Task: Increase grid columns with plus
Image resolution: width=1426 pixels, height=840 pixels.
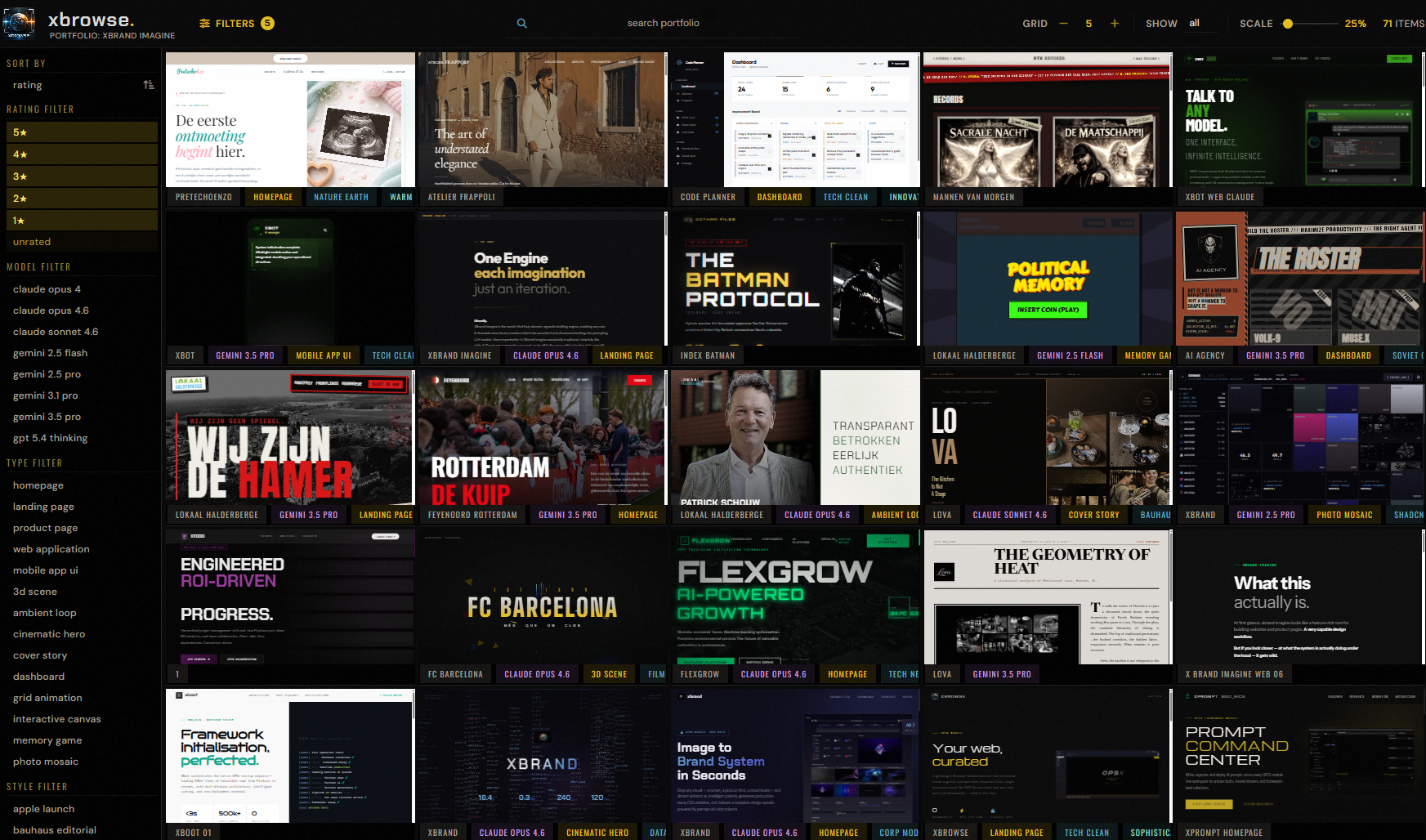Action: point(1115,24)
